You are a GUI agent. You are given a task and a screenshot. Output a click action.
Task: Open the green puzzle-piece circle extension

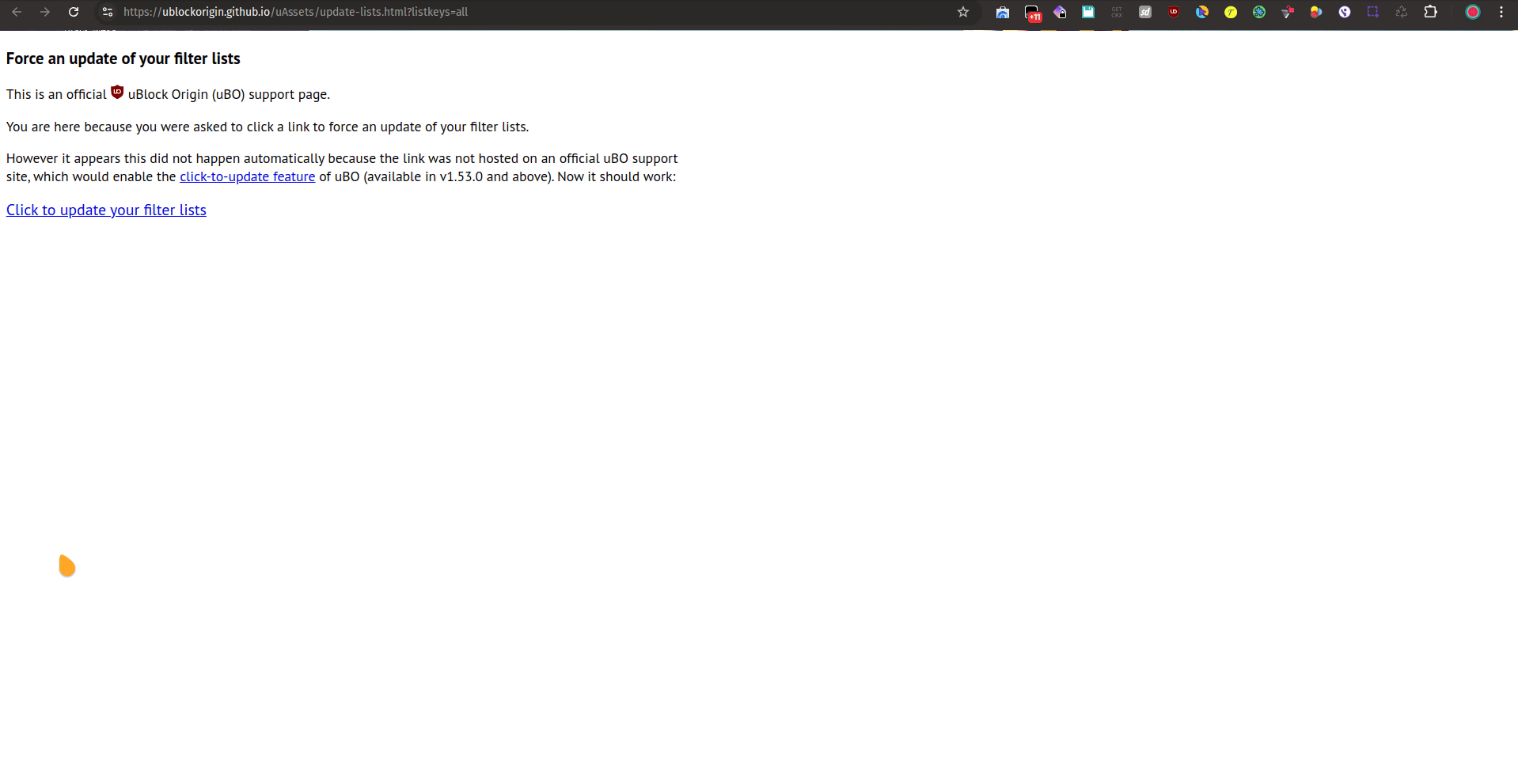pyautogui.click(x=1259, y=12)
